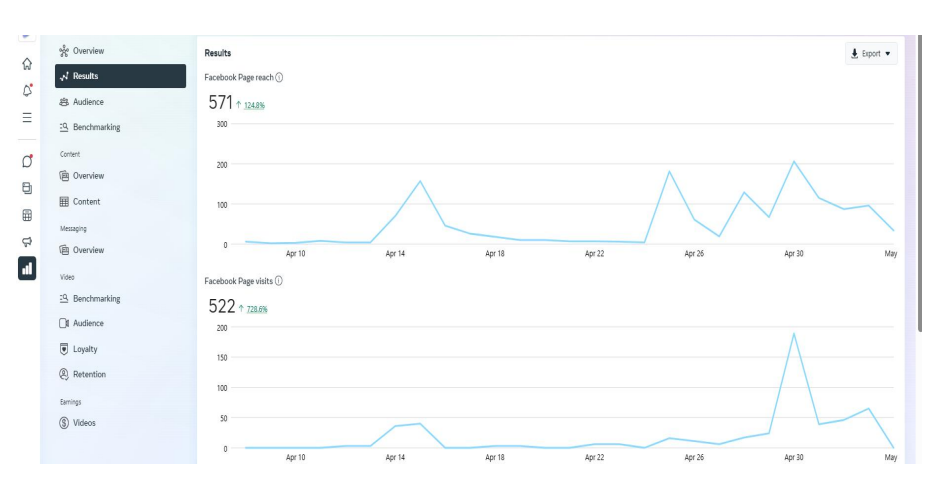Select Results in the sidebar
Viewport: 940px width, 500px height.
click(120, 76)
